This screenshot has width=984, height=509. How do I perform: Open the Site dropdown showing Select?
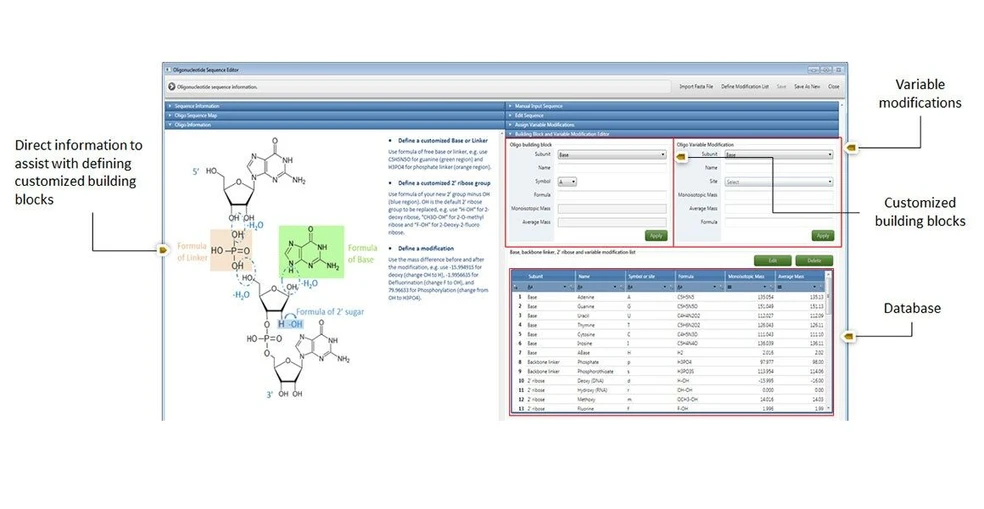pos(779,181)
